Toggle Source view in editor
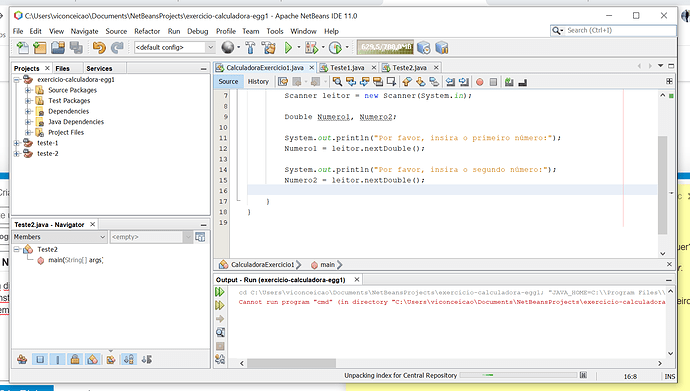690x391 pixels. 228,81
